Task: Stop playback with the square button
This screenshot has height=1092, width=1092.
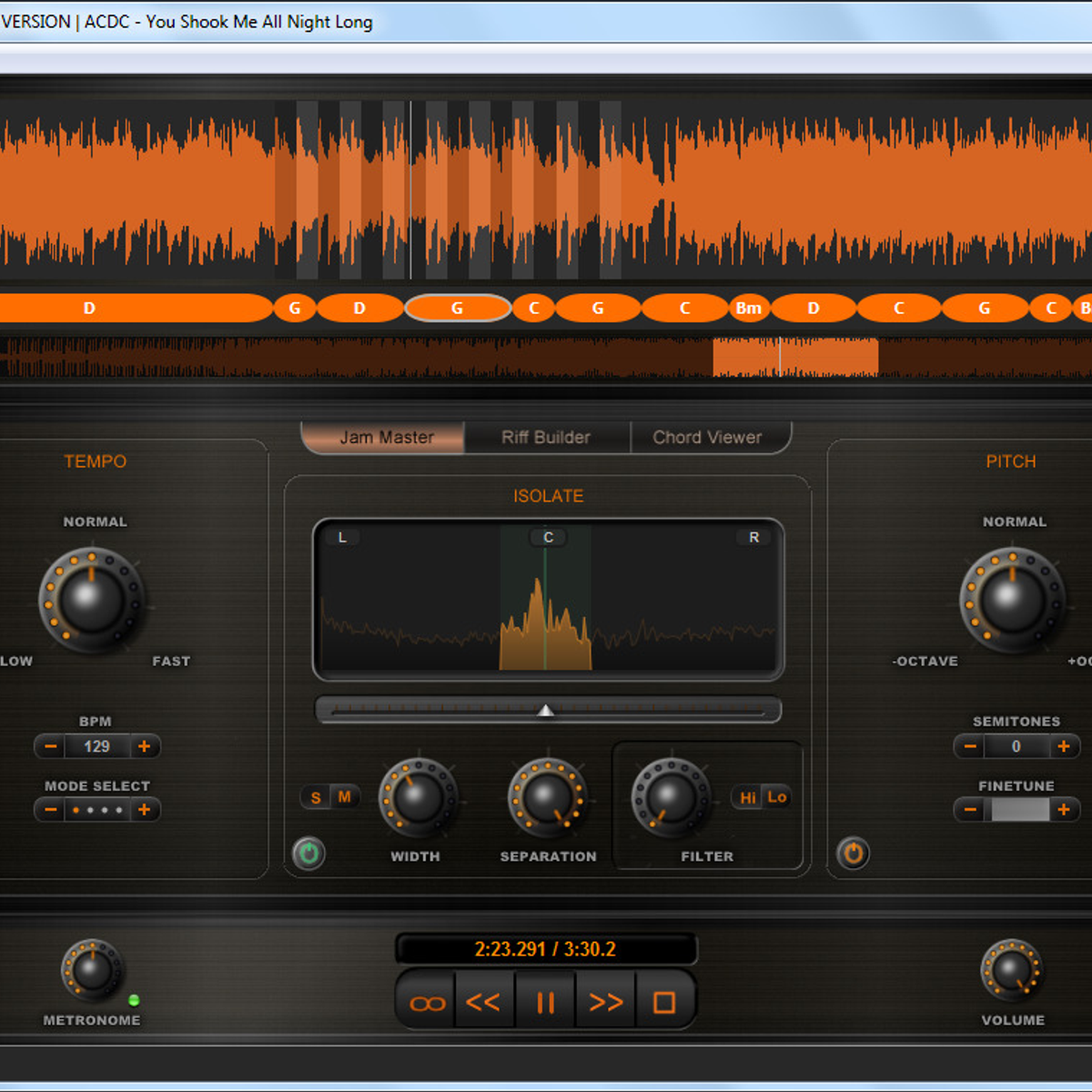Action: pos(664,1003)
